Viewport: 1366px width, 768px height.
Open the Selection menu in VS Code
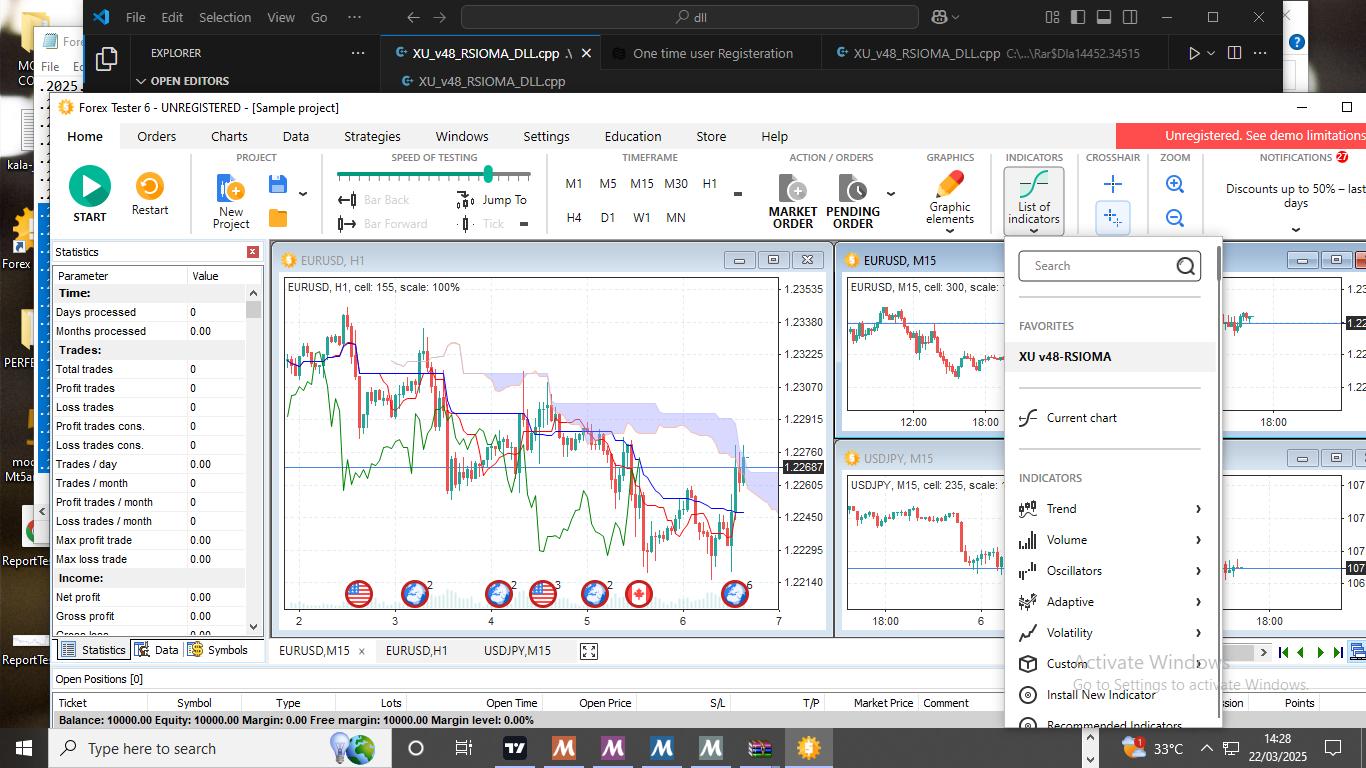225,17
